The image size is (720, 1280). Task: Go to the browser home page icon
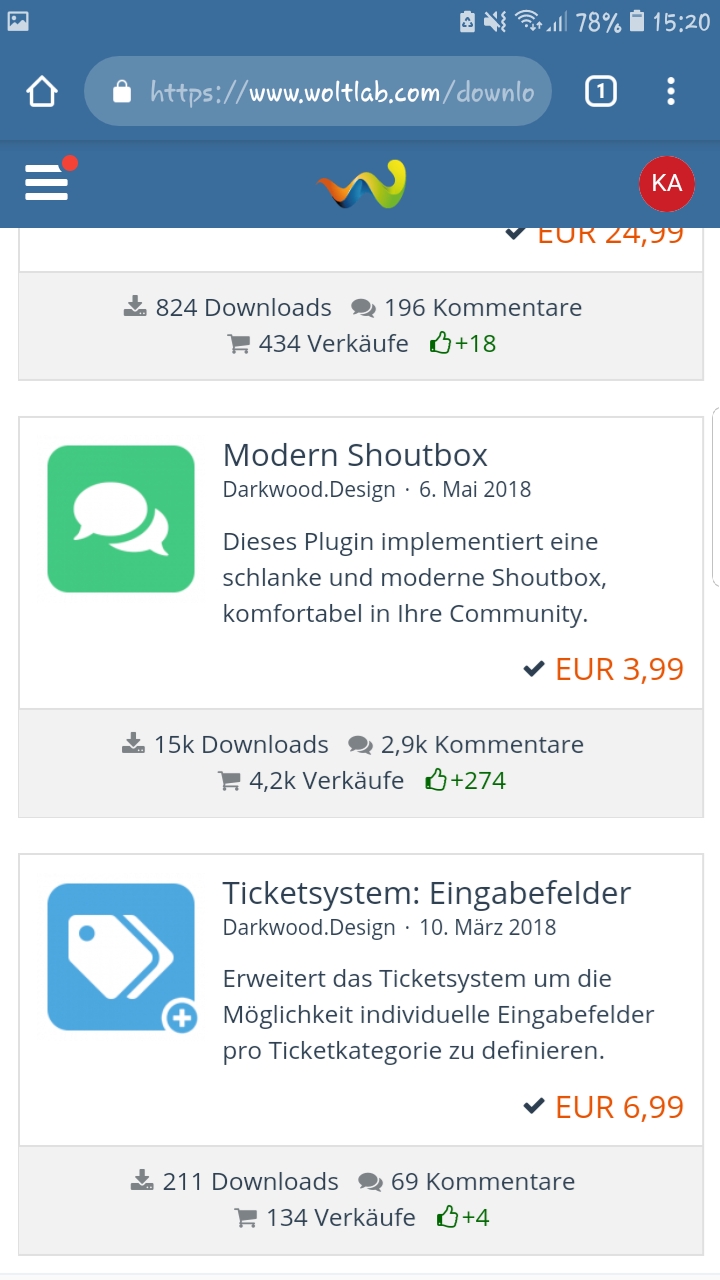point(42,93)
